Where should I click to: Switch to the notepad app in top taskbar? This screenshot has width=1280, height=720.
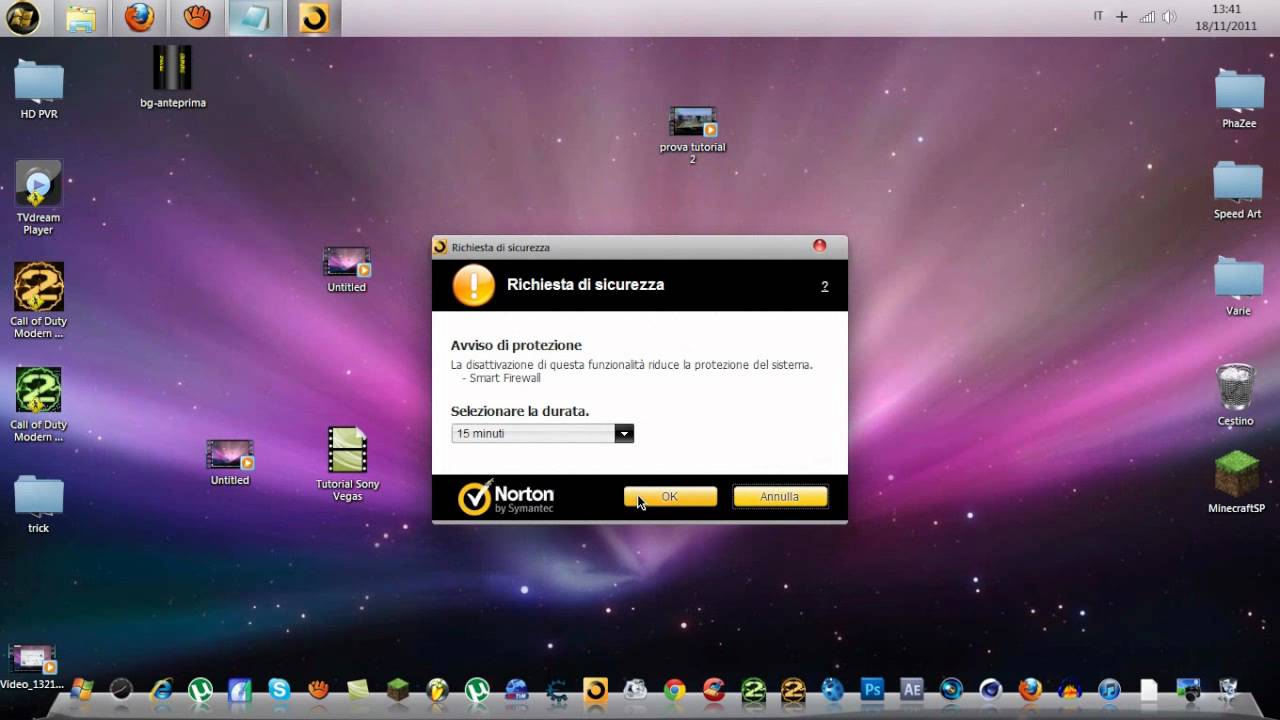click(255, 17)
